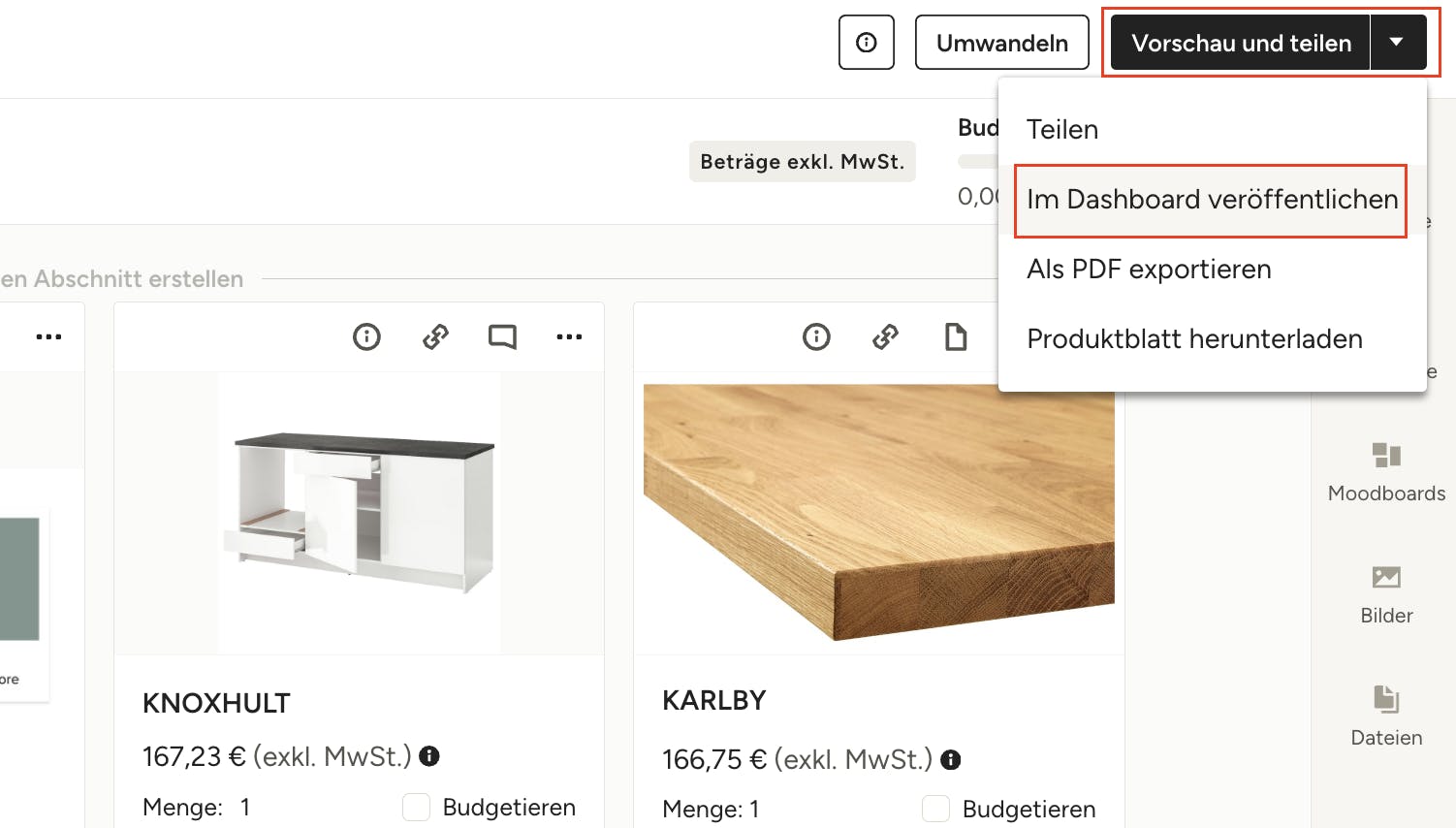This screenshot has width=1456, height=828.
Task: Show KNOXHULT price info tooltip icon
Action: (x=429, y=756)
